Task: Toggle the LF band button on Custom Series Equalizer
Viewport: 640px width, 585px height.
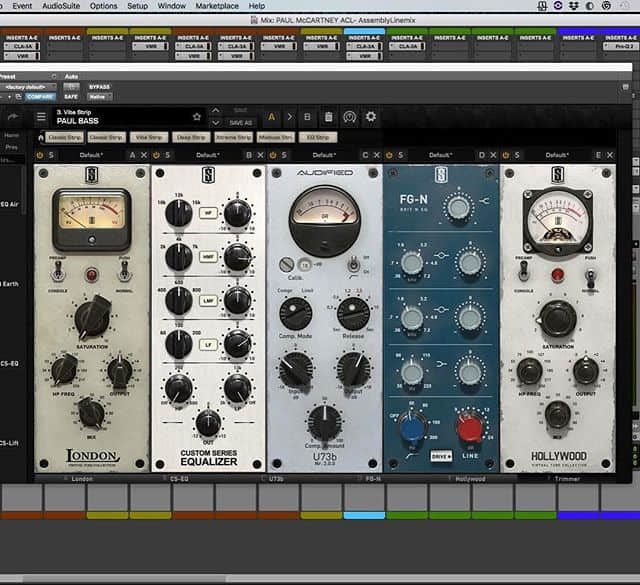Action: click(x=208, y=345)
